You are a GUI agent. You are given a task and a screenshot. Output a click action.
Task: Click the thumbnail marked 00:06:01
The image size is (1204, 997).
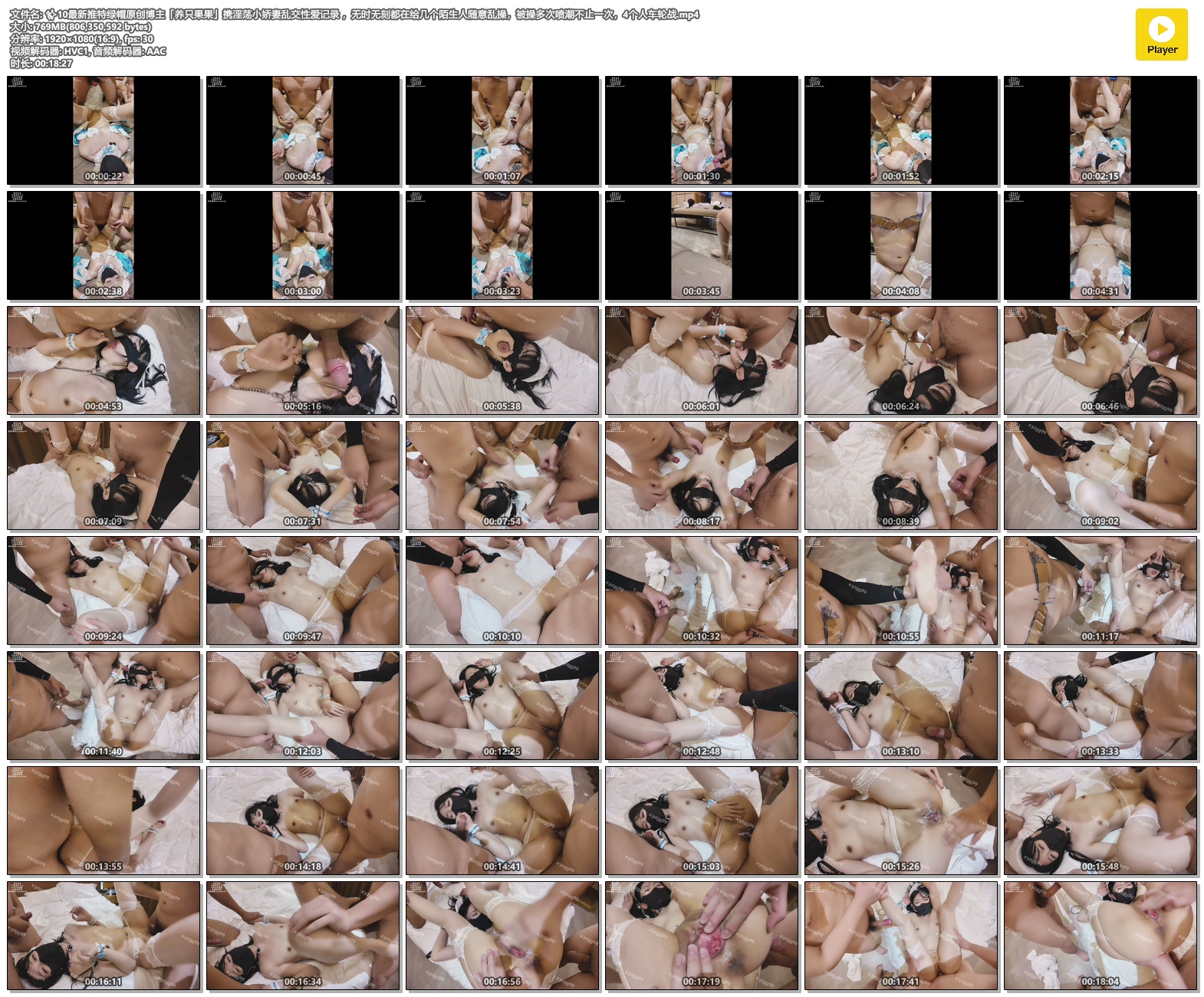click(x=702, y=360)
